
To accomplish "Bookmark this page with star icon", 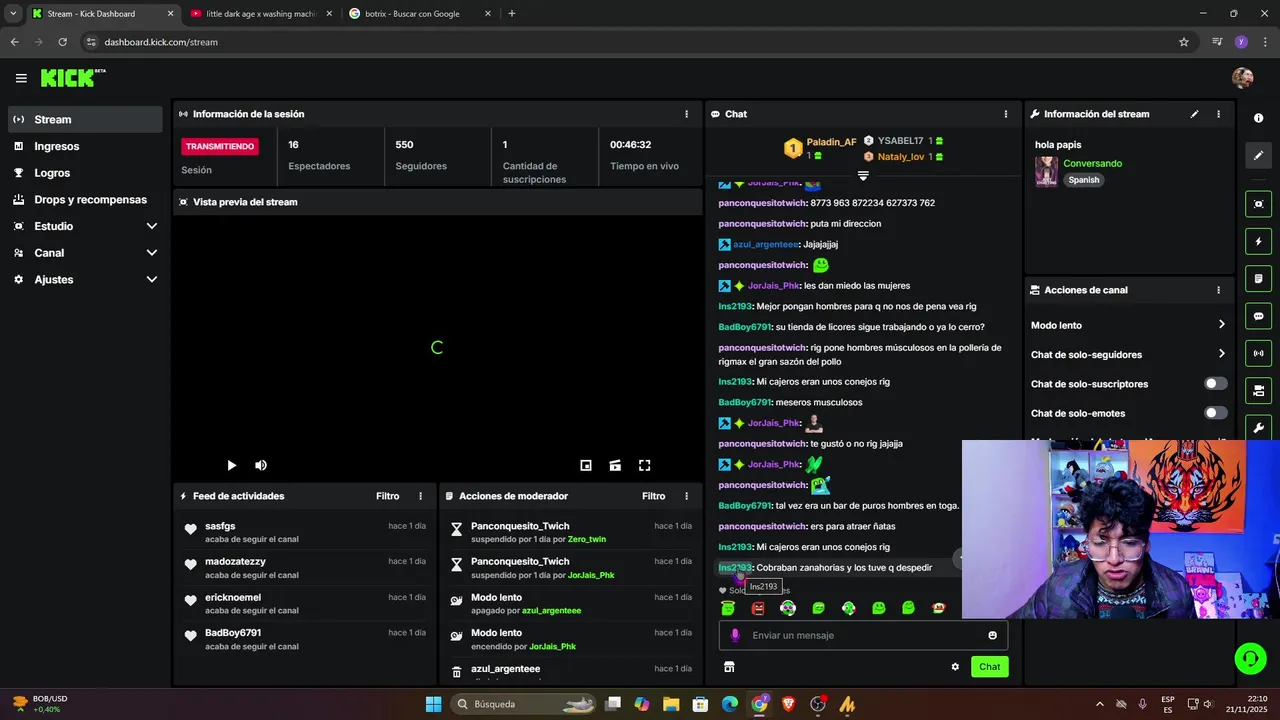I will (x=1184, y=42).
